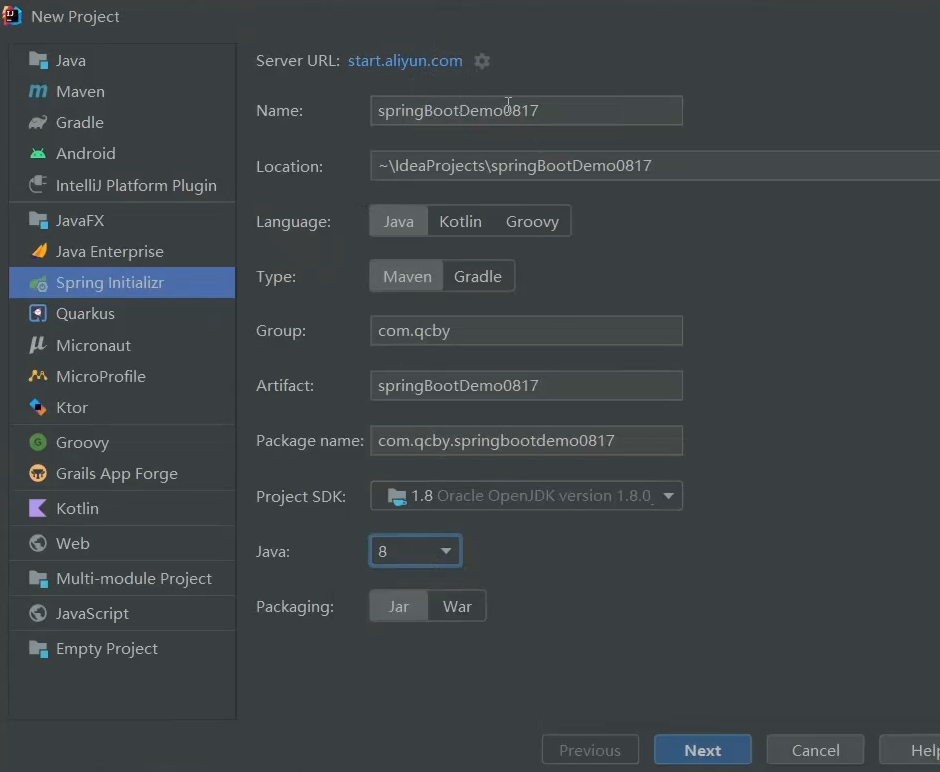Select Maven in the project type list
The height and width of the screenshot is (772, 940).
[x=122, y=92]
